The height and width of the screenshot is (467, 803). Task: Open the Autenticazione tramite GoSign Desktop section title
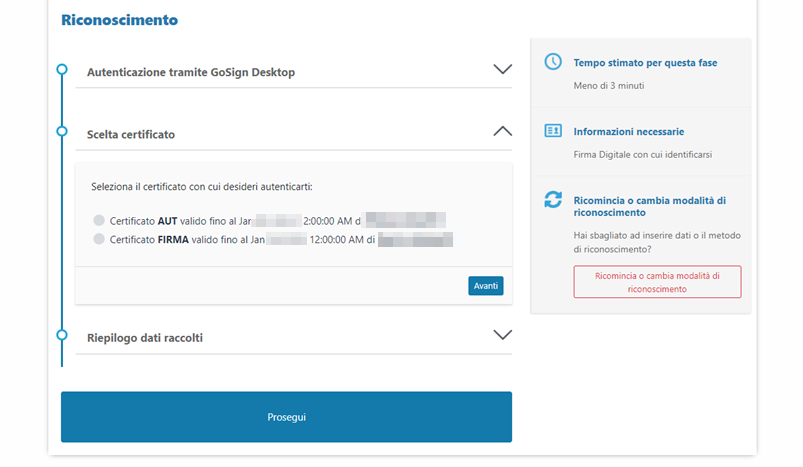click(191, 72)
